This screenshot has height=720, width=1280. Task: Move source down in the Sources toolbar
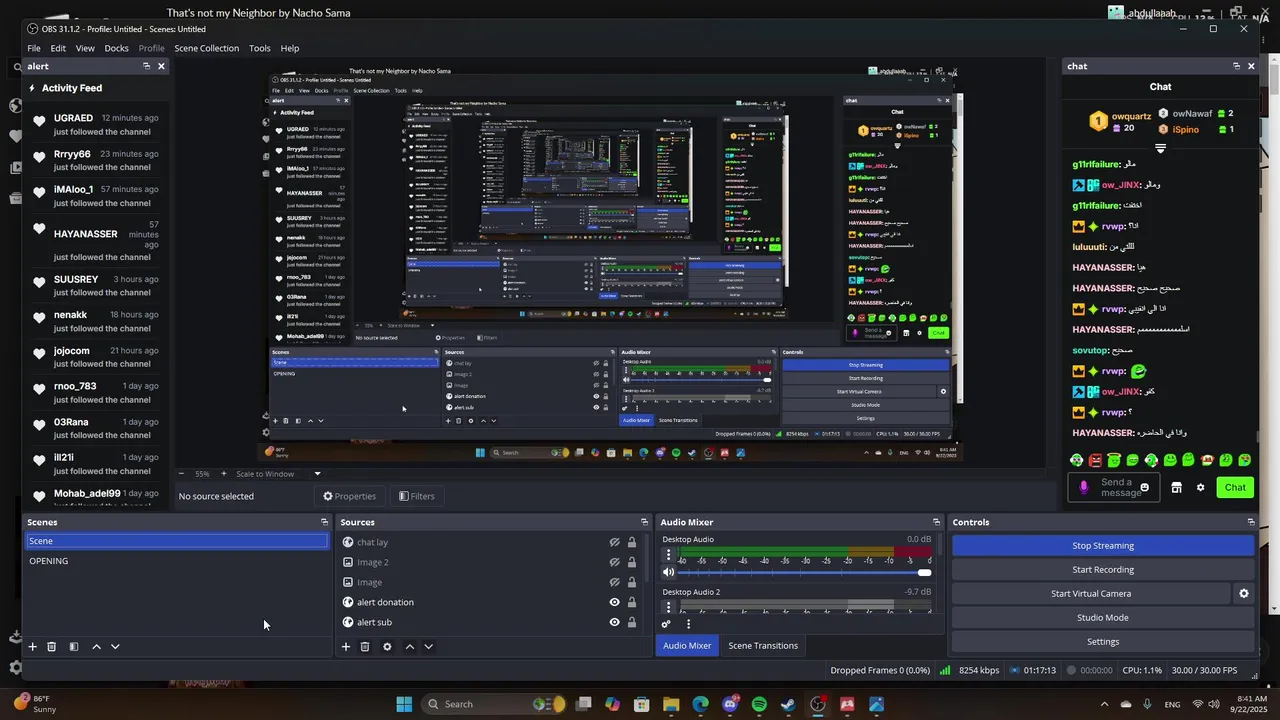tap(428, 647)
